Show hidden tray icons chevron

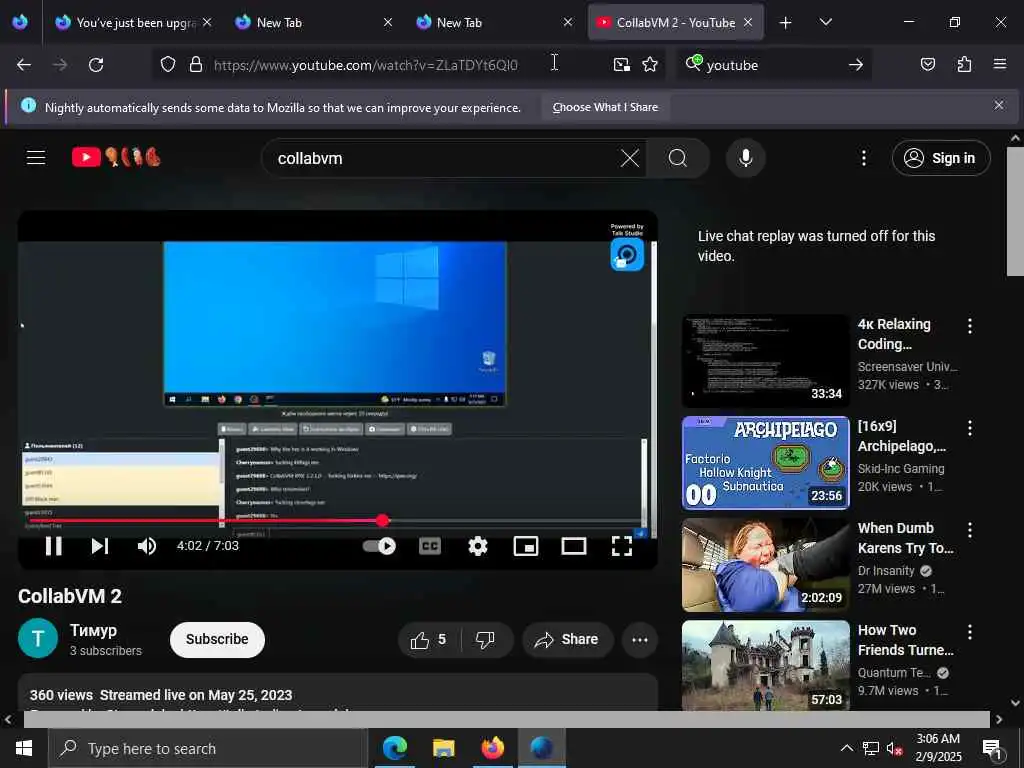846,748
